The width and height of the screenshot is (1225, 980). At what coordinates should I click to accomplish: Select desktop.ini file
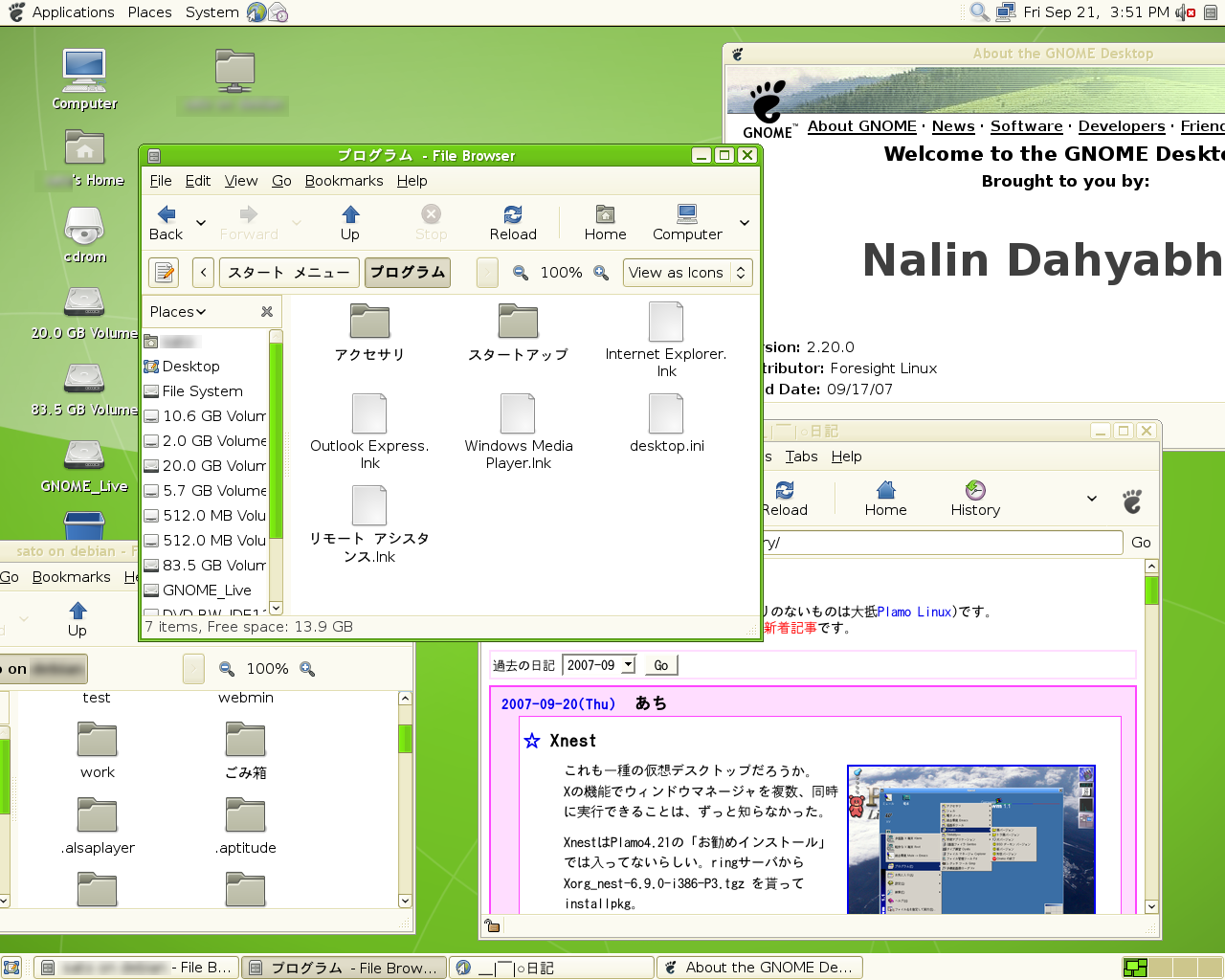pyautogui.click(x=666, y=413)
